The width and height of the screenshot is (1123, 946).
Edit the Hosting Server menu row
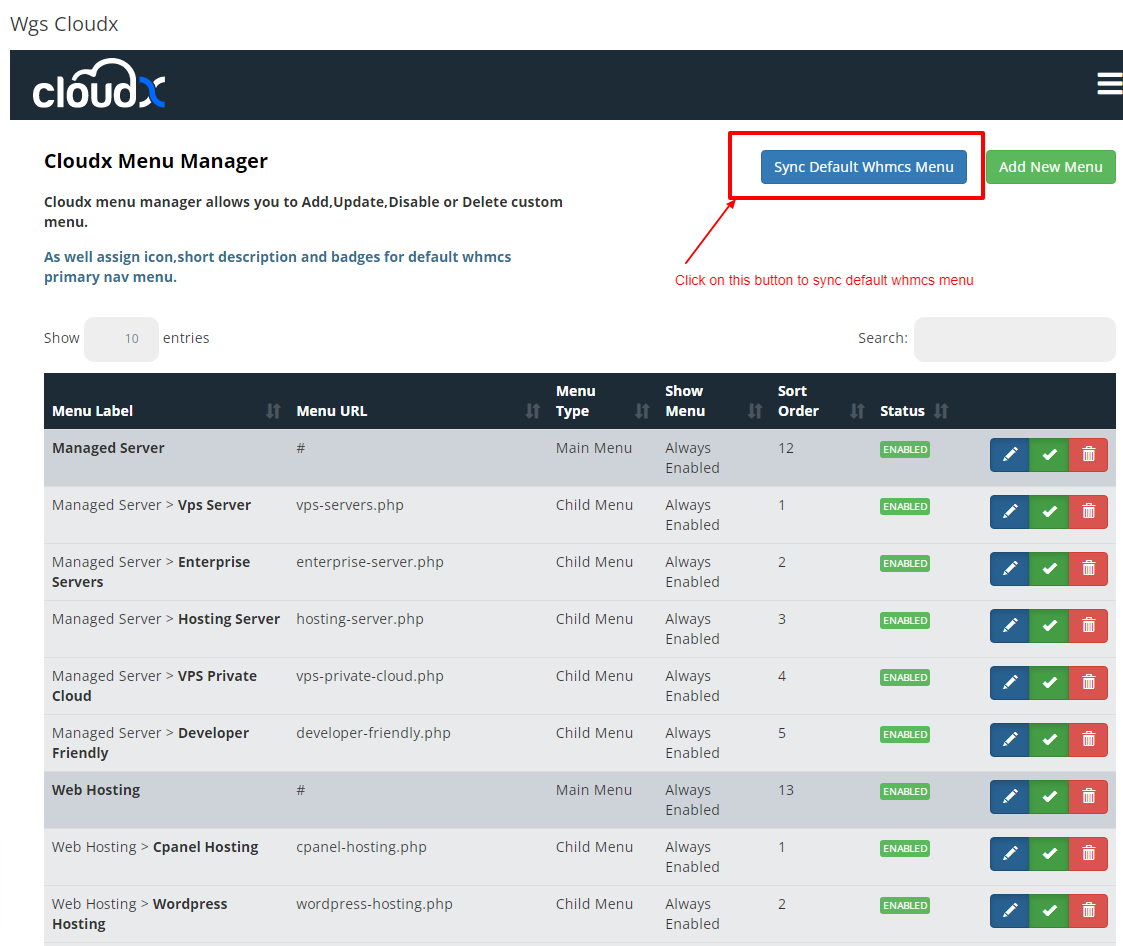1010,625
